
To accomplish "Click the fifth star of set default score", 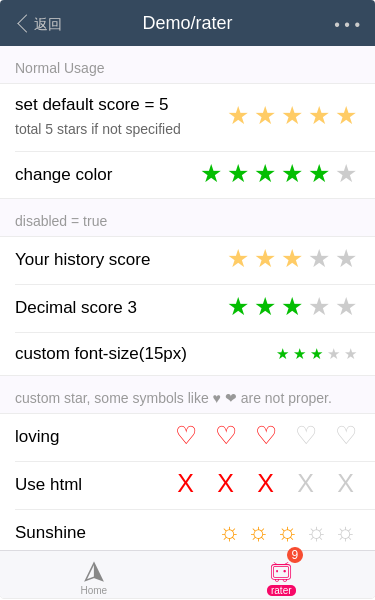I will [x=346, y=116].
